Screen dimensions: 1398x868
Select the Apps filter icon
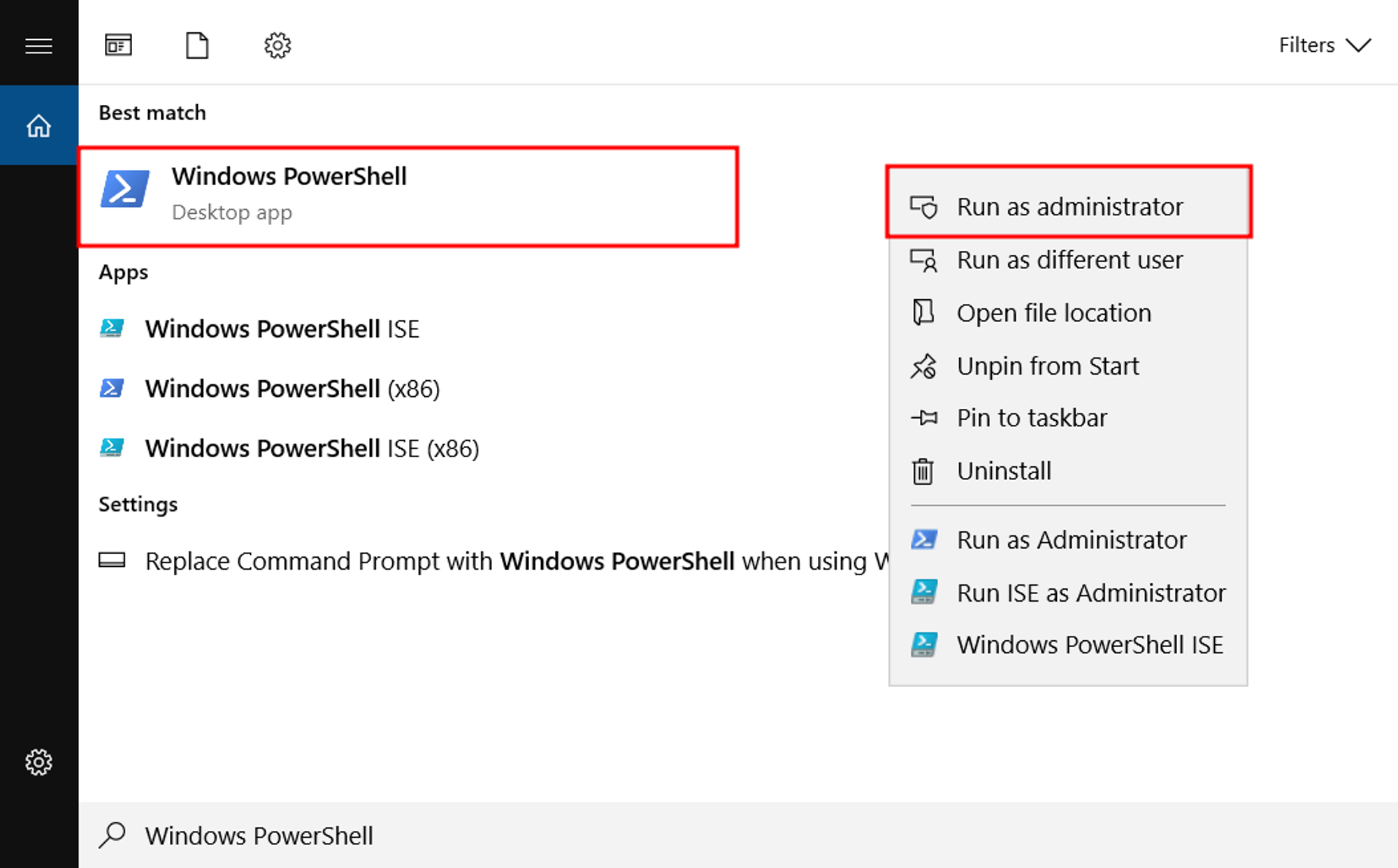click(118, 45)
